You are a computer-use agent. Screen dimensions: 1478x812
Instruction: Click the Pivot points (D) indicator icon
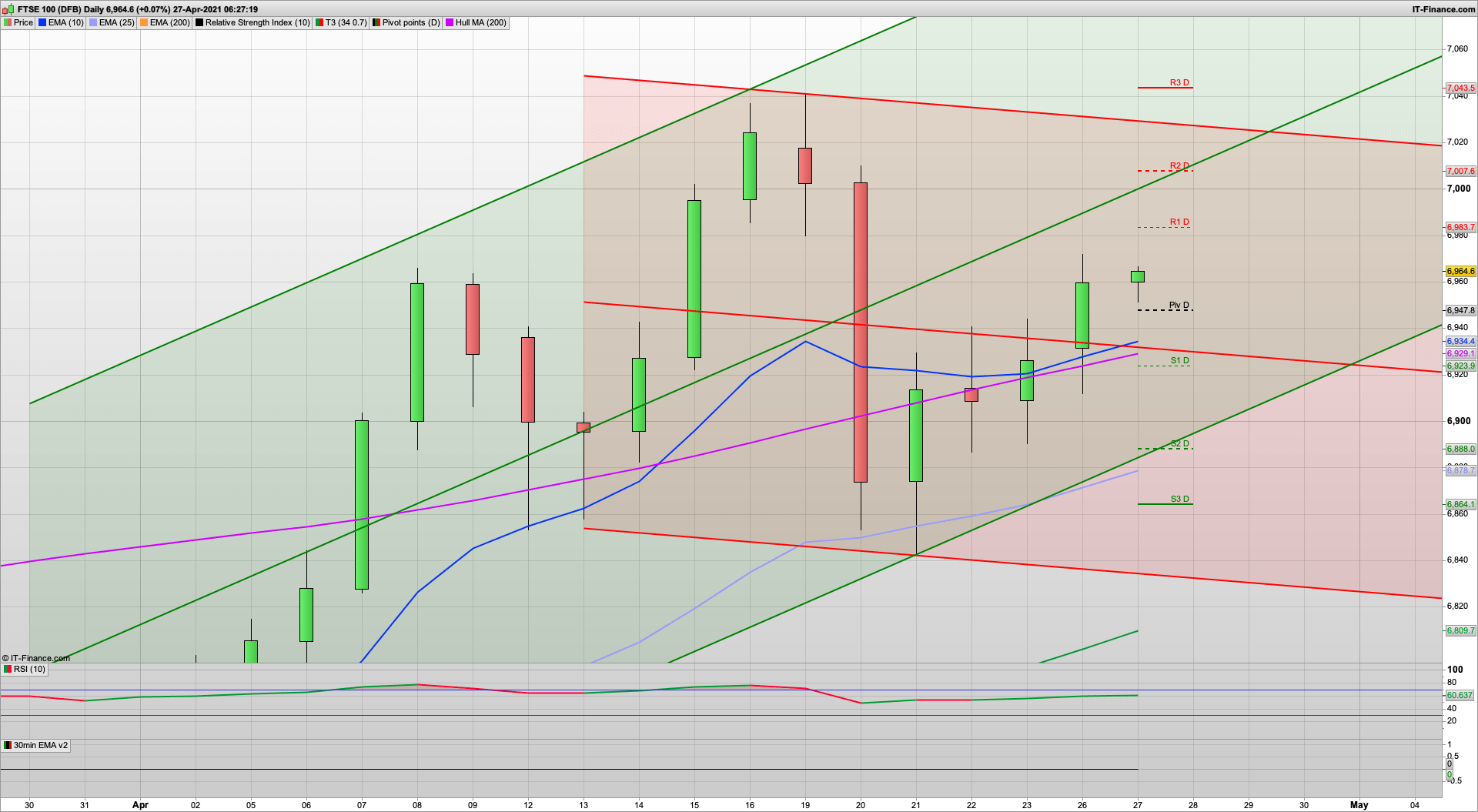click(376, 22)
